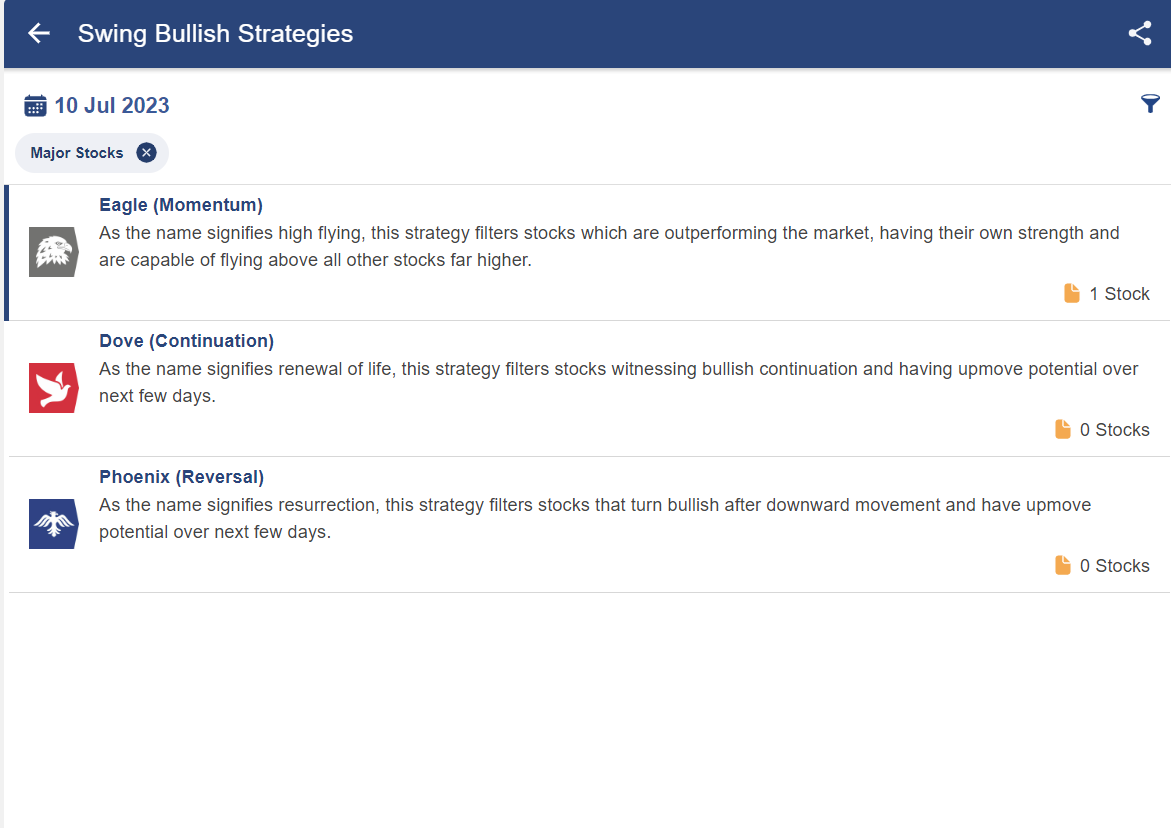Open the Dove (Continuation) title
This screenshot has height=828, width=1171.
pos(187,340)
